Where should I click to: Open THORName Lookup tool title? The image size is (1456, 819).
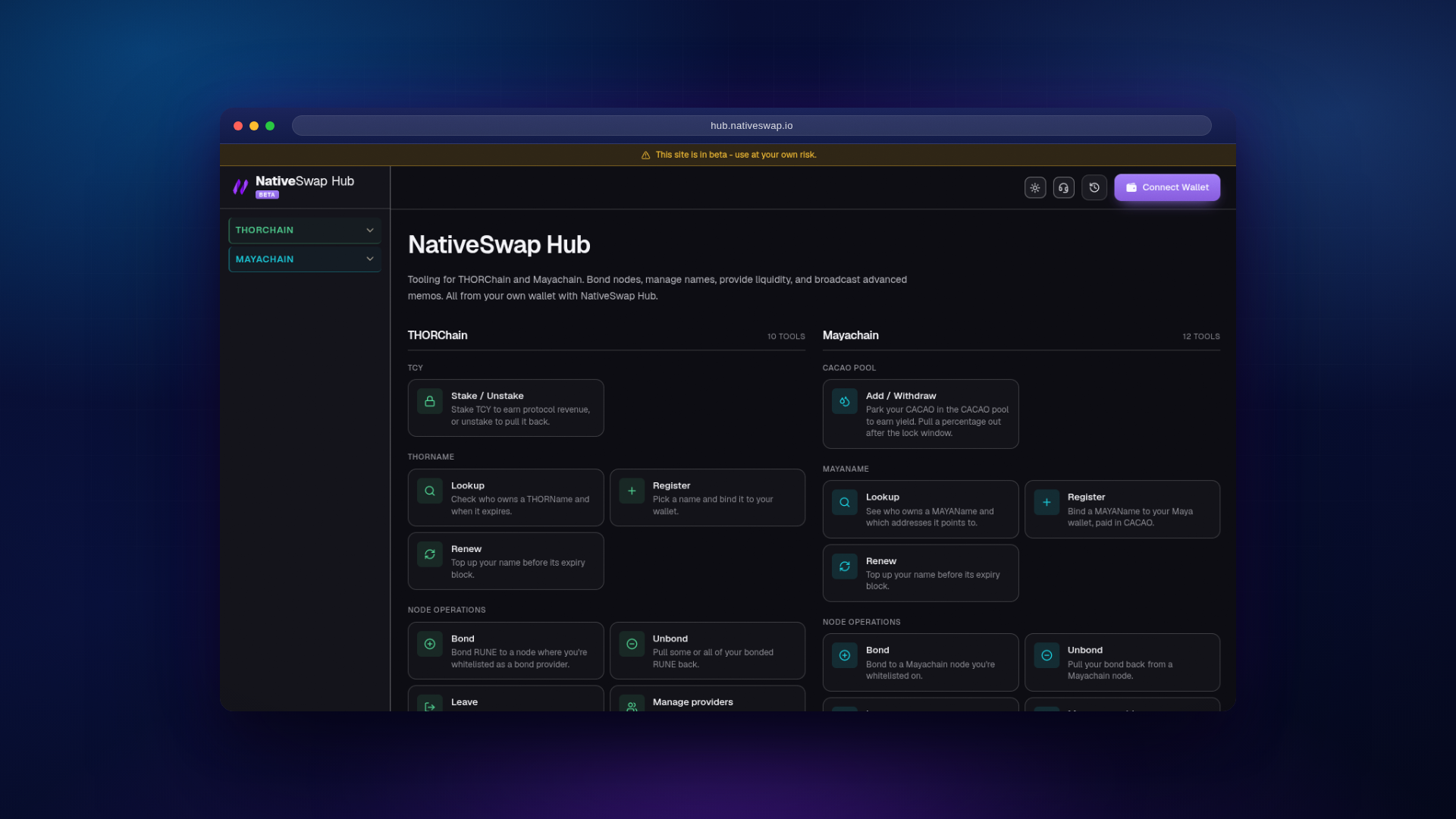467,485
